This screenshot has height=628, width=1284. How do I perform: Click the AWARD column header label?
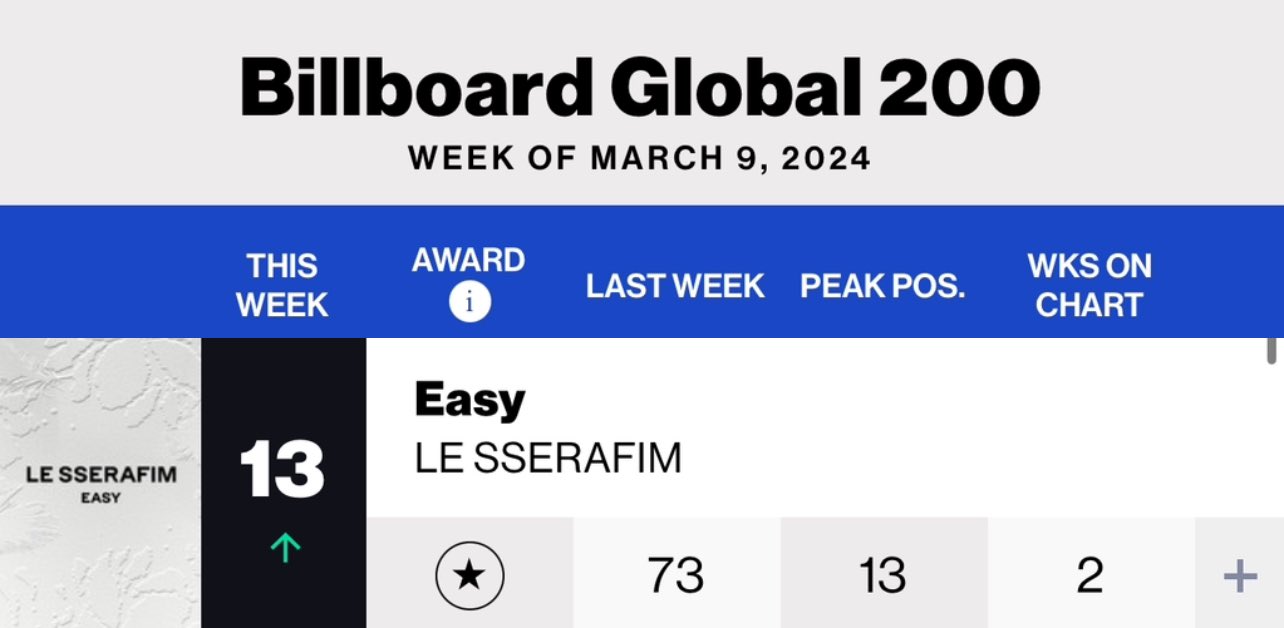tap(468, 260)
